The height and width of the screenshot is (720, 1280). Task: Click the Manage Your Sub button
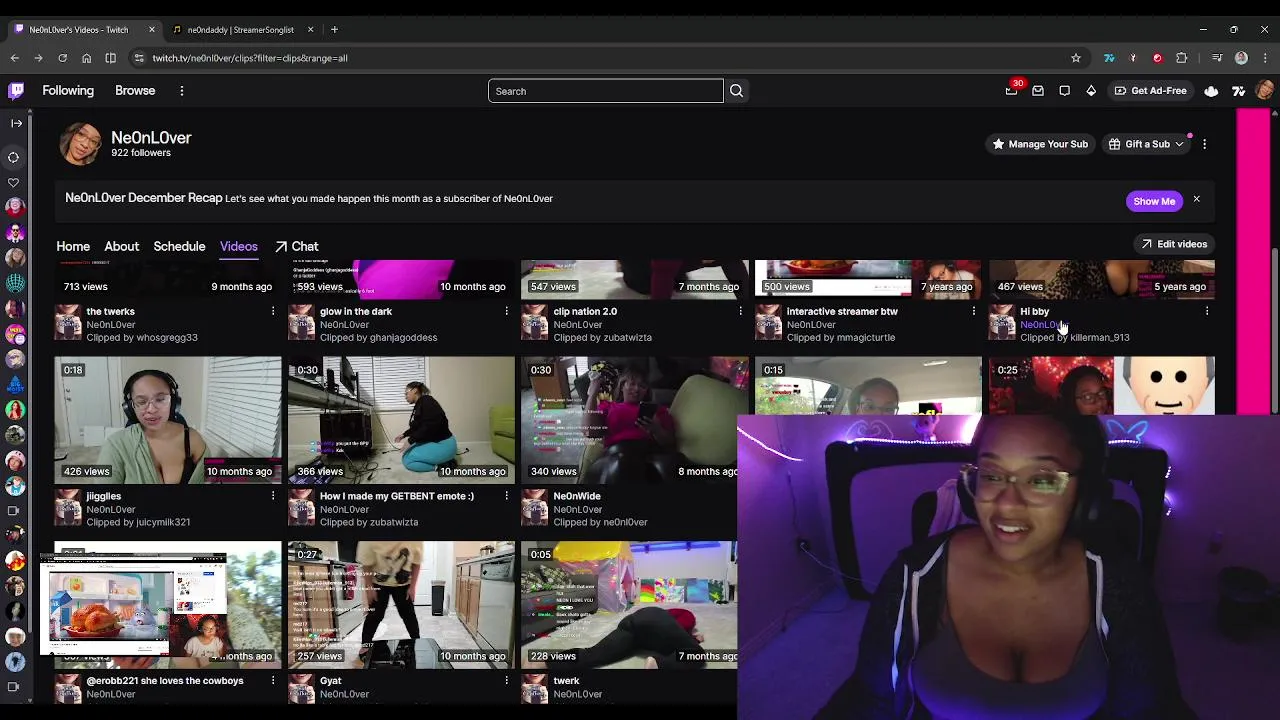pos(1040,144)
